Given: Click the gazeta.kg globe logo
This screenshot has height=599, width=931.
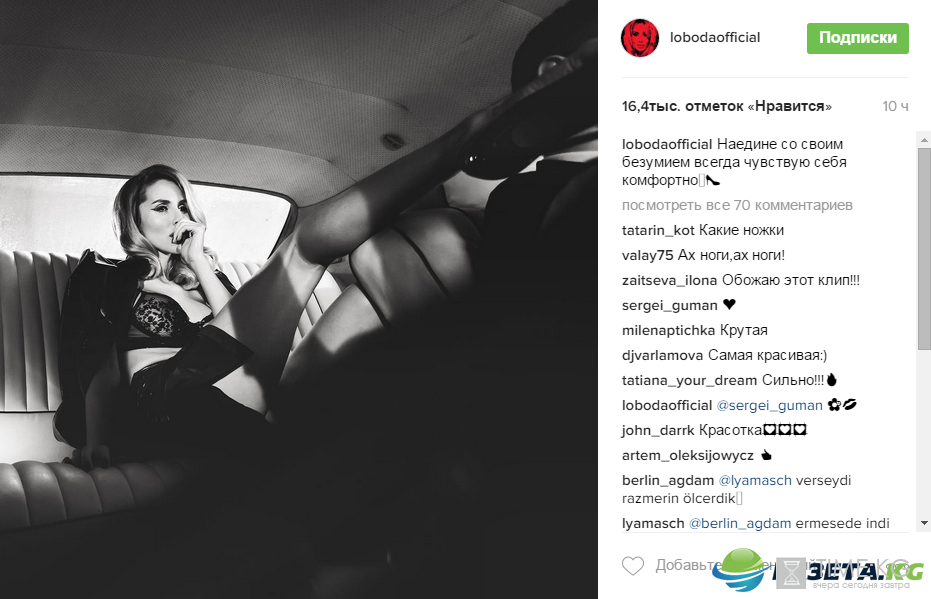Looking at the screenshot, I should click(x=739, y=570).
